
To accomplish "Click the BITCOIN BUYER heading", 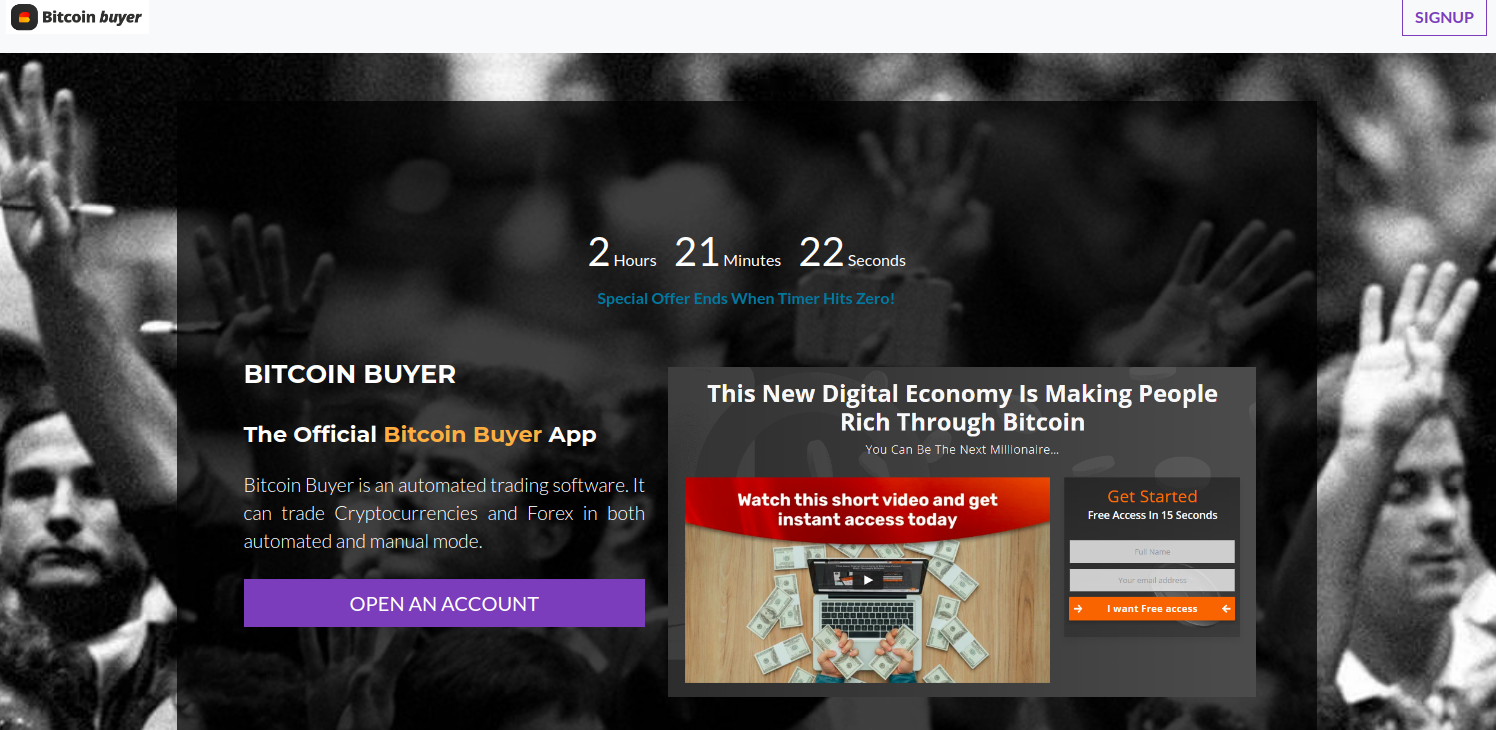I will (350, 374).
